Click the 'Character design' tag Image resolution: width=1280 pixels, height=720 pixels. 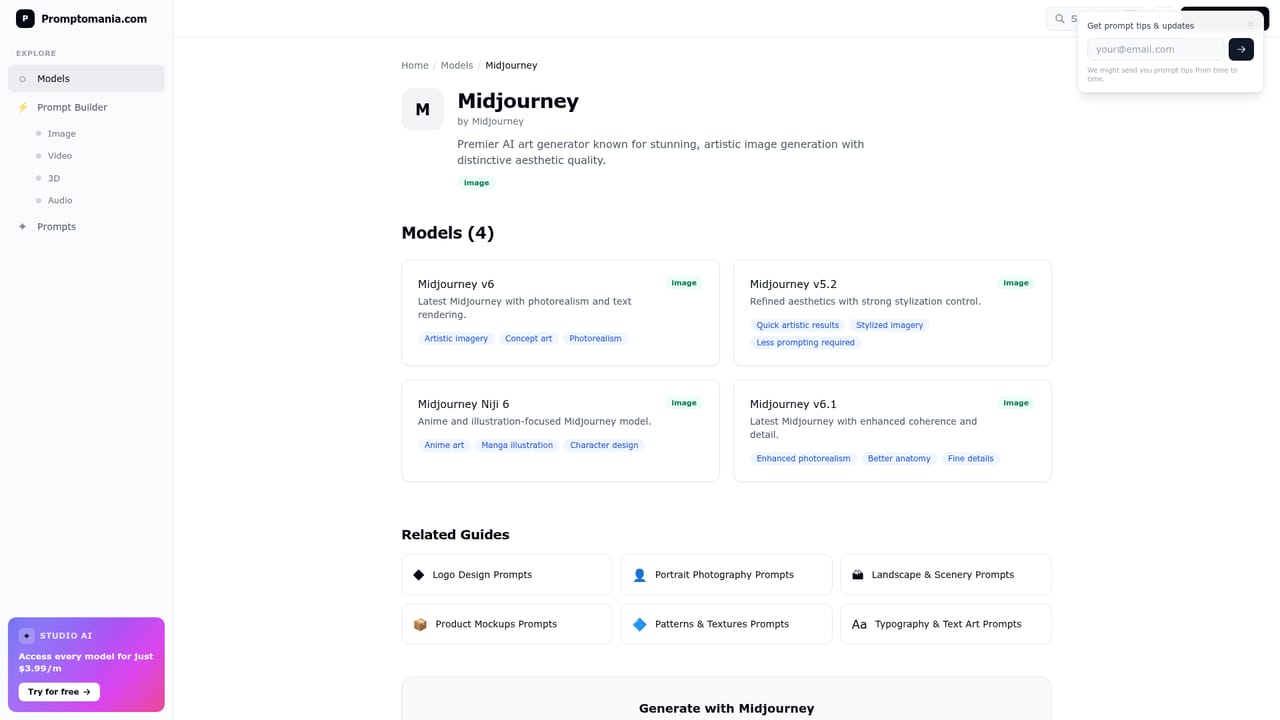tap(604, 445)
